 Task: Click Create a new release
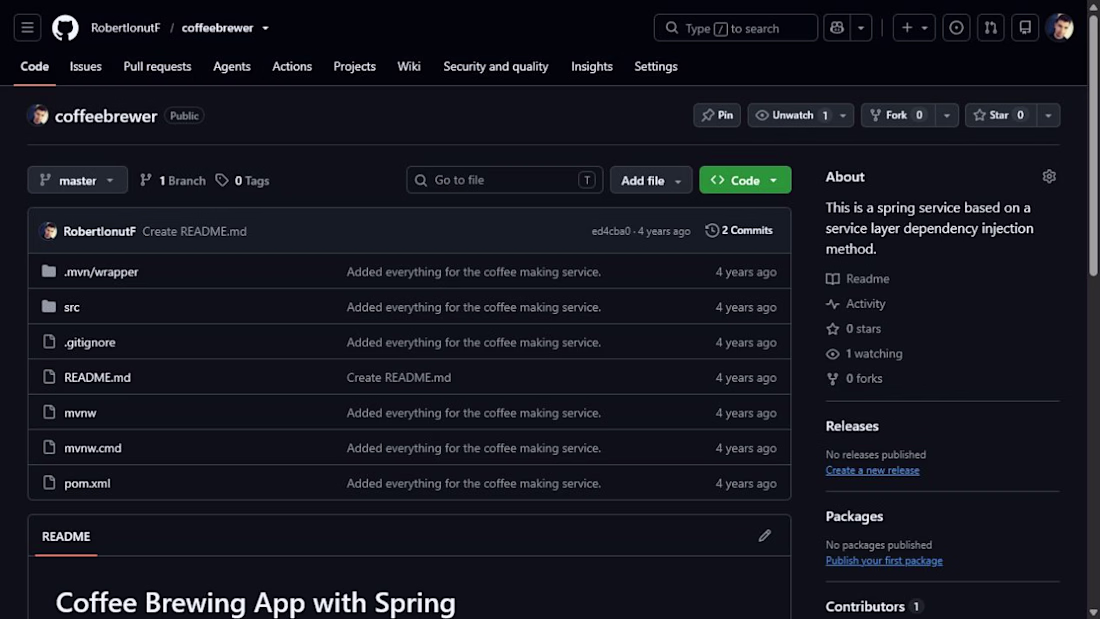click(872, 470)
